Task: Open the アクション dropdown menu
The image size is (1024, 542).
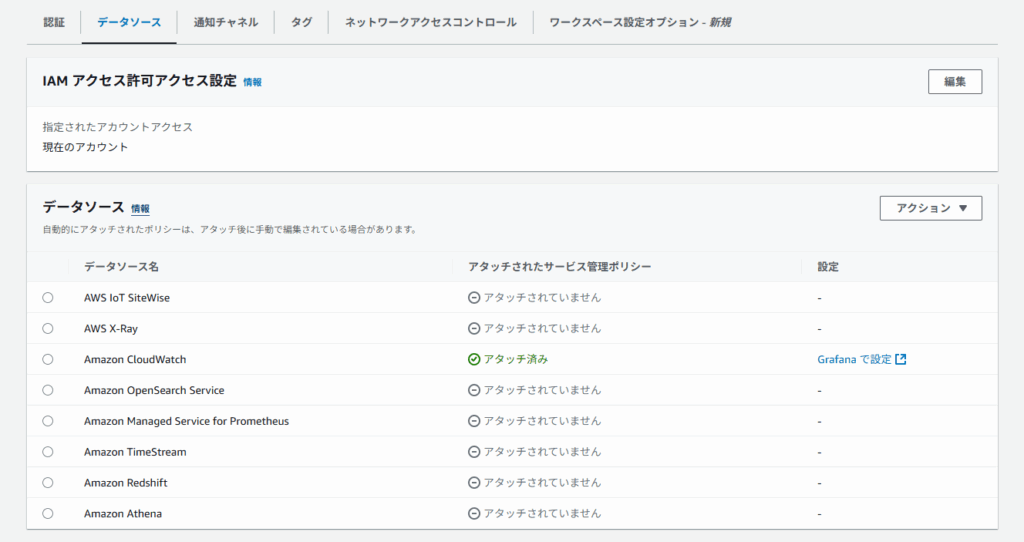Action: point(931,208)
